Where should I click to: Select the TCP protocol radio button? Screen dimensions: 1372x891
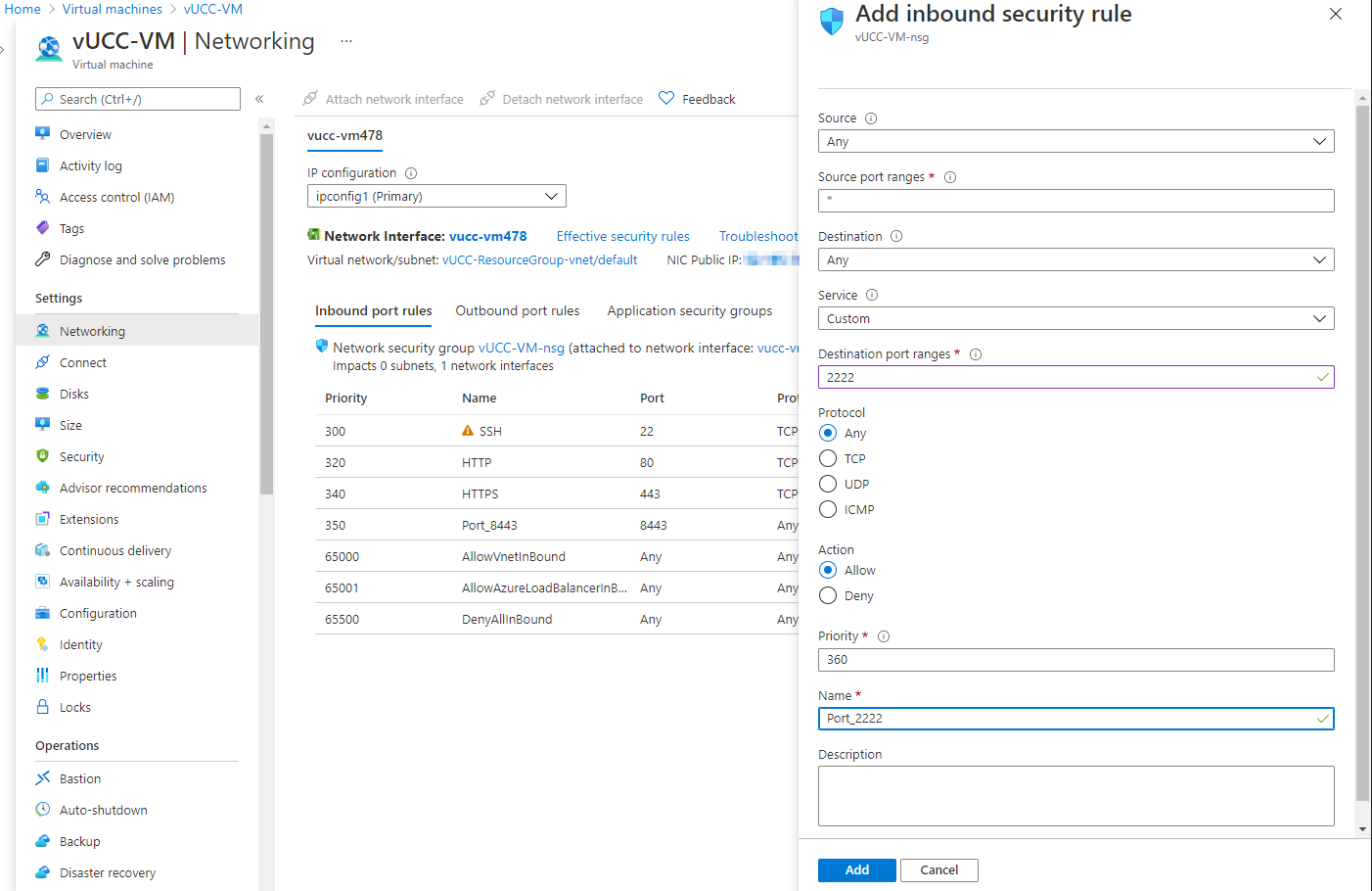click(828, 458)
